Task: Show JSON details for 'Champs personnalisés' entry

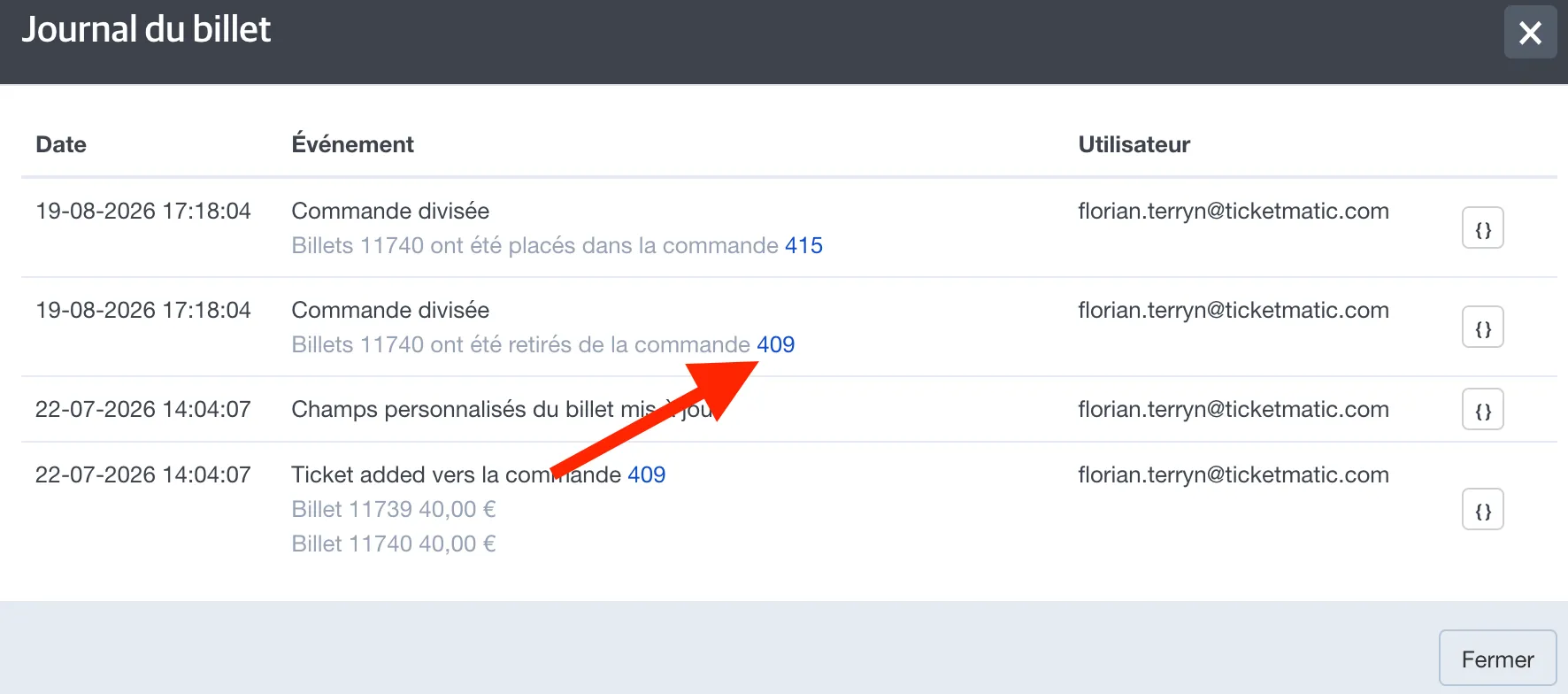Action: click(1483, 409)
